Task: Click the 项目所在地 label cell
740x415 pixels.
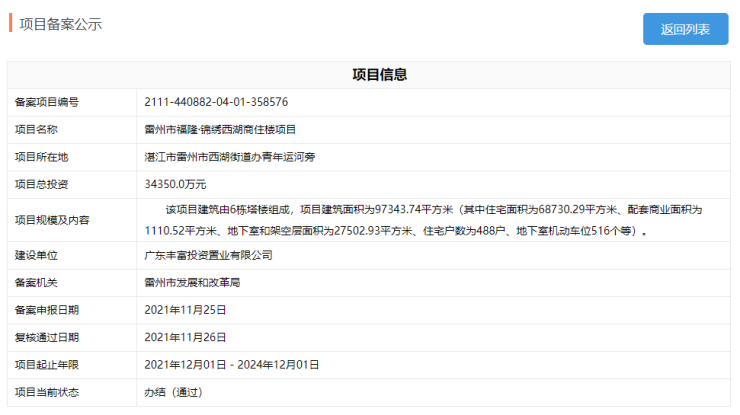Action: [72, 157]
